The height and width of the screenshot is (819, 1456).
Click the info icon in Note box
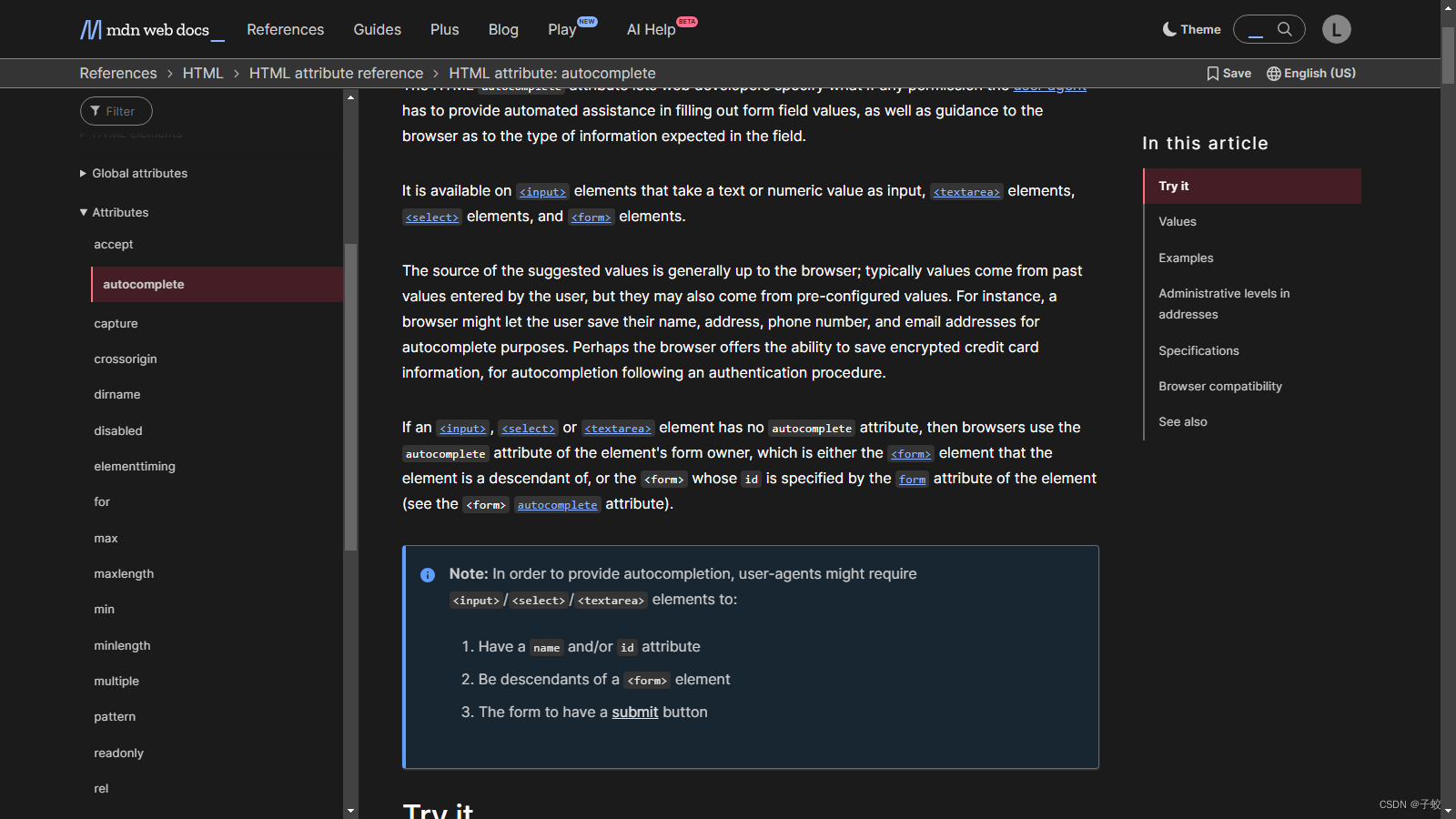pos(428,575)
